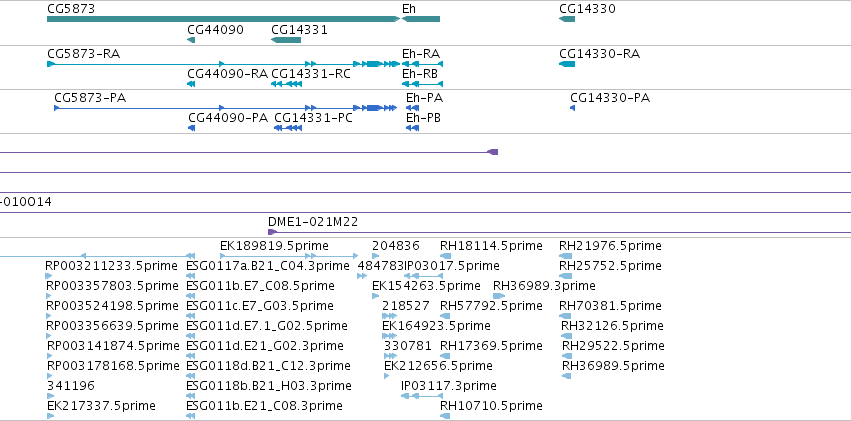
Task: Click the ESG011b.E21_C08.3prime label
Action: [x=264, y=406]
